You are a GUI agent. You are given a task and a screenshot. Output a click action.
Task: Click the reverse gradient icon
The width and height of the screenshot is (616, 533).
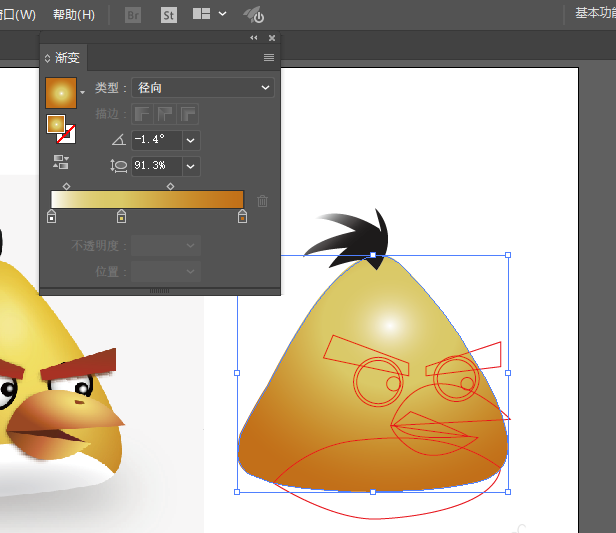[61, 162]
